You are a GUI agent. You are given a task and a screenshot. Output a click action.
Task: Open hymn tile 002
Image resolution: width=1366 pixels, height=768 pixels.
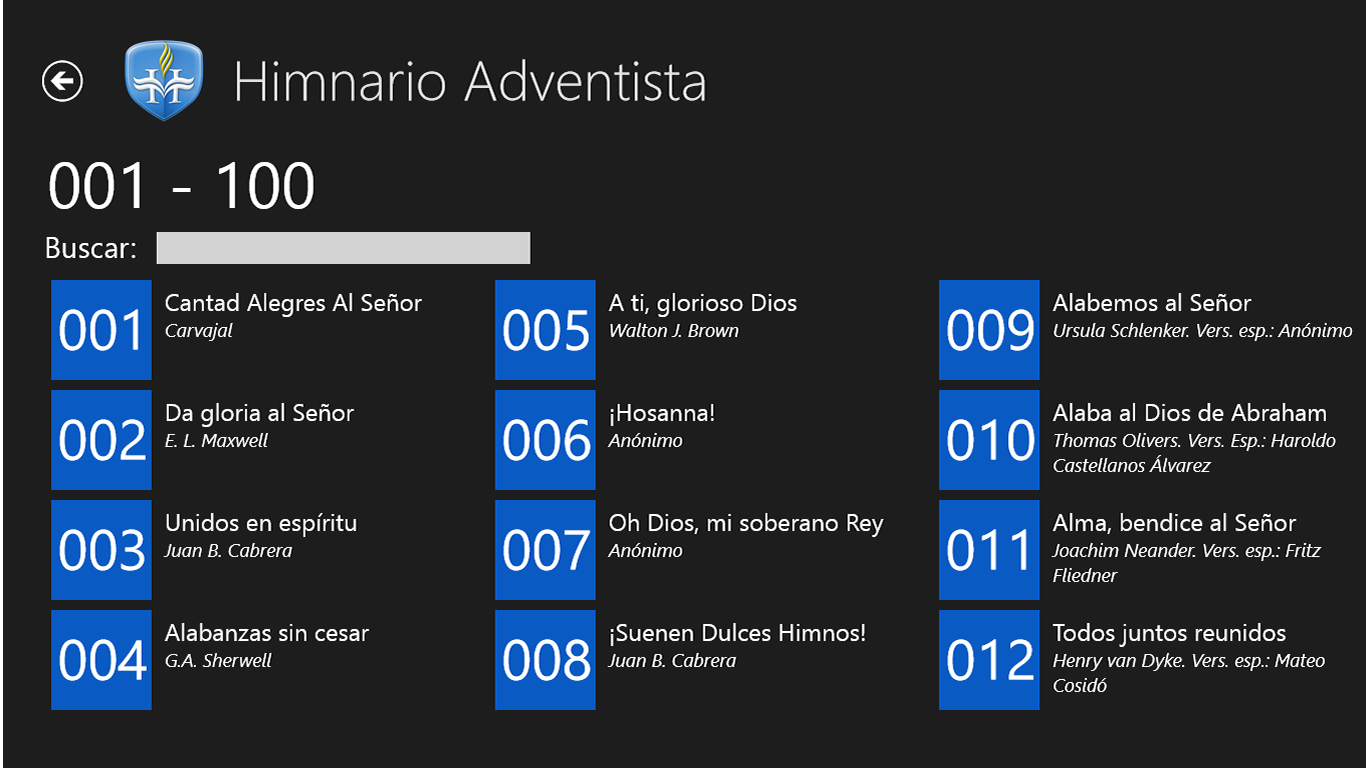coord(101,440)
